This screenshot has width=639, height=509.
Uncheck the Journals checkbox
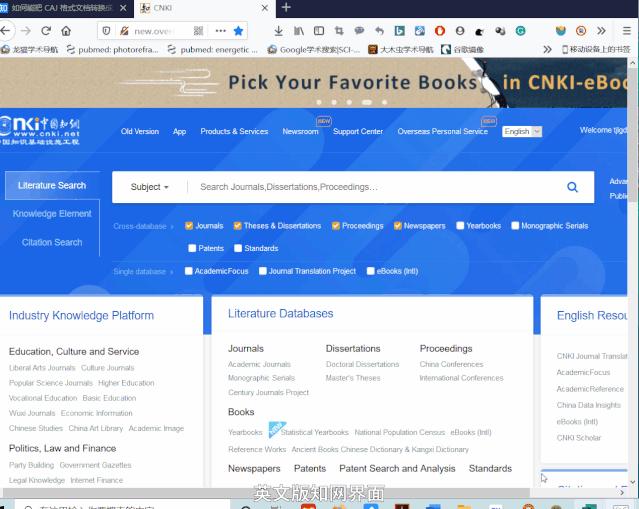pyautogui.click(x=189, y=226)
